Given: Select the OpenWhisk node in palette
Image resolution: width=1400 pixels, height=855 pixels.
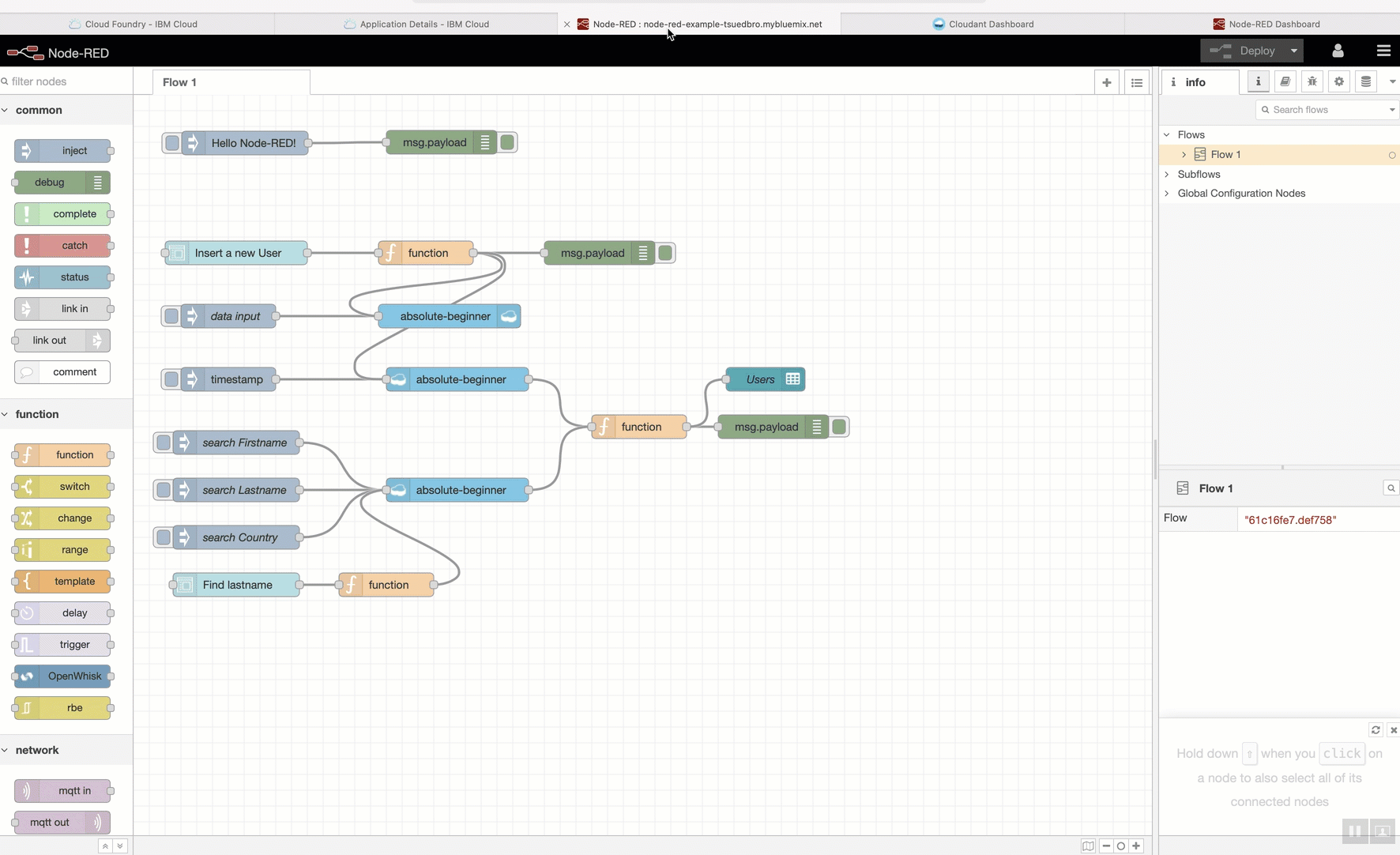Looking at the screenshot, I should [62, 676].
